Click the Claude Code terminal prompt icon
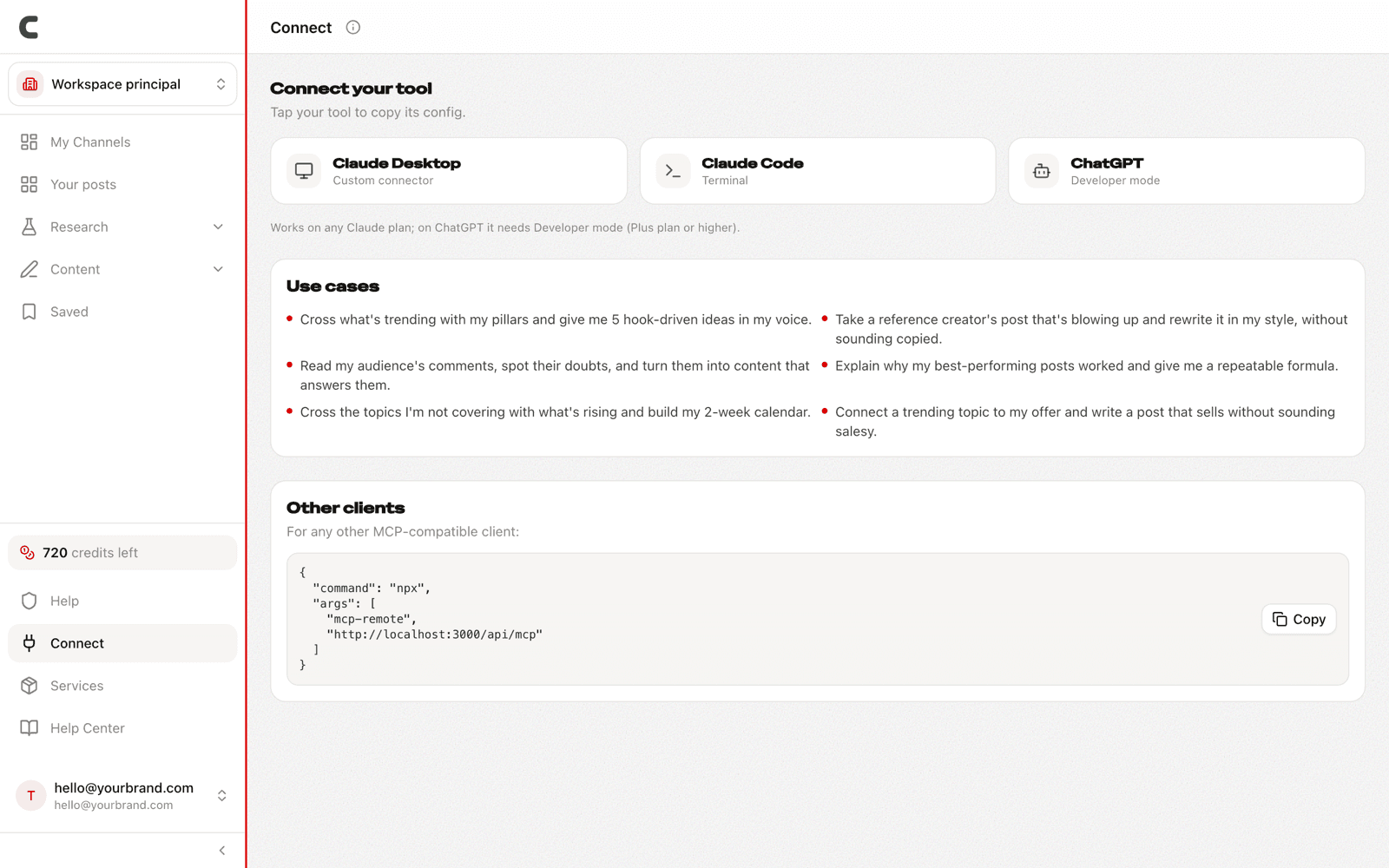 click(x=673, y=171)
